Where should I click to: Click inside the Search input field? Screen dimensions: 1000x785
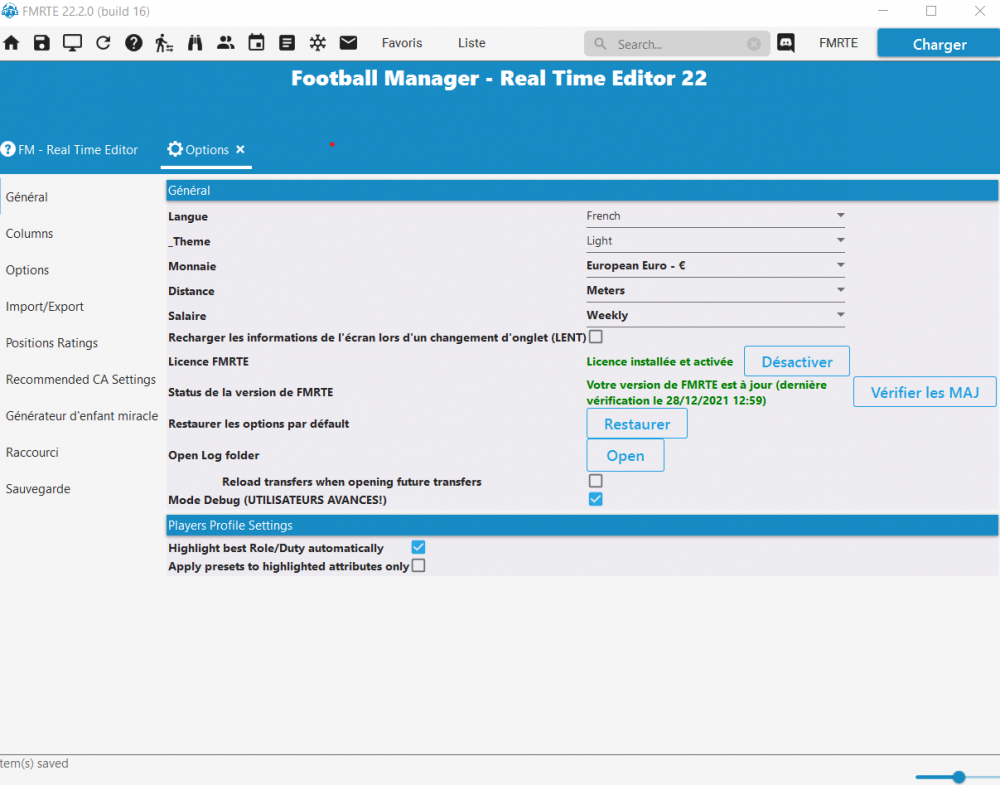coord(676,44)
